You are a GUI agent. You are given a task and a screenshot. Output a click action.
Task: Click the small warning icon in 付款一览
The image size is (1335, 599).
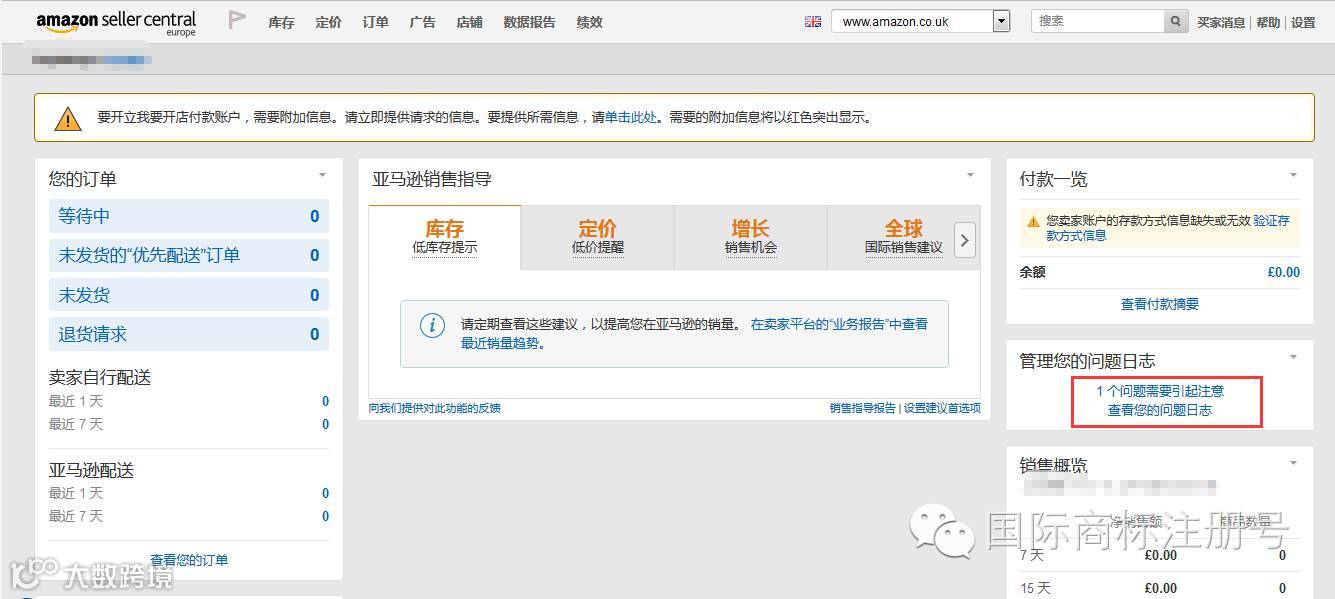pos(1033,221)
